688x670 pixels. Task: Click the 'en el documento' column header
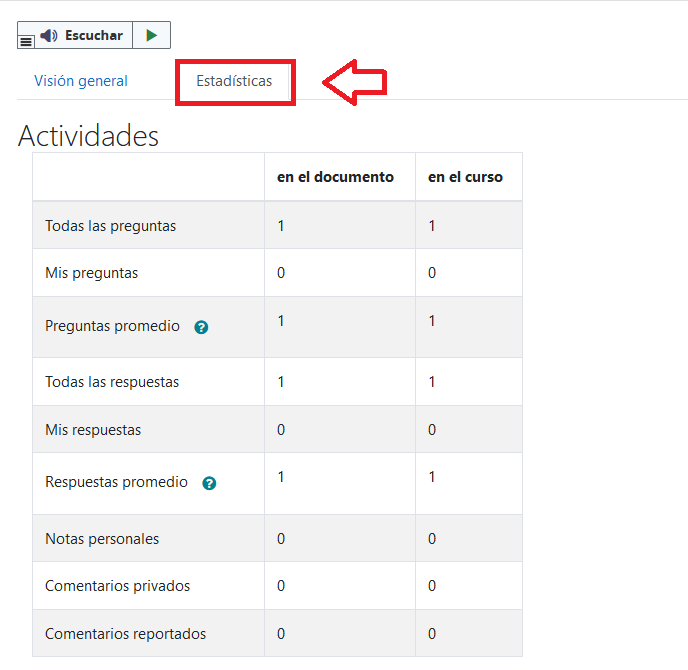[335, 177]
